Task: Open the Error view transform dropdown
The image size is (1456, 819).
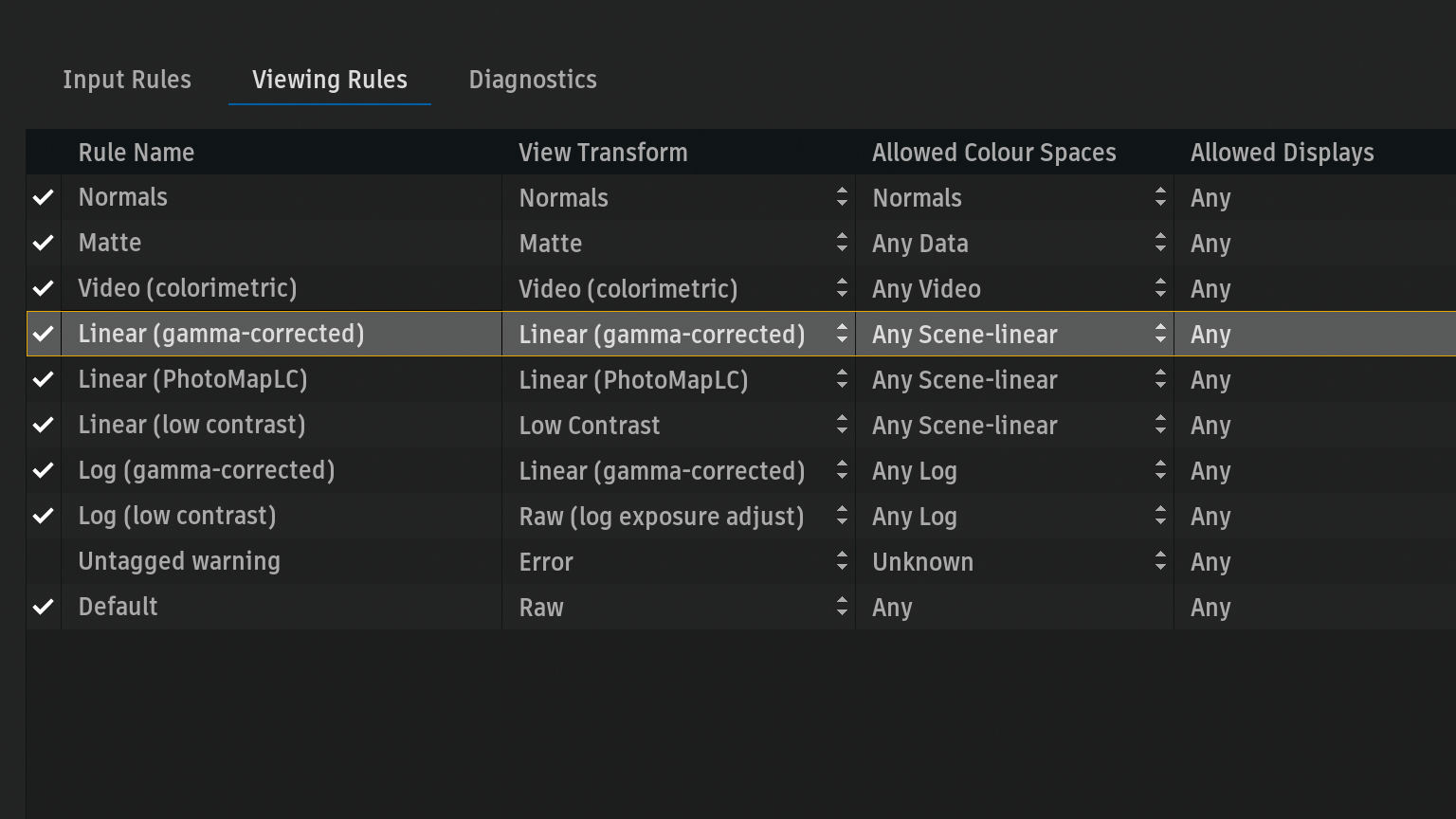Action: [x=679, y=561]
